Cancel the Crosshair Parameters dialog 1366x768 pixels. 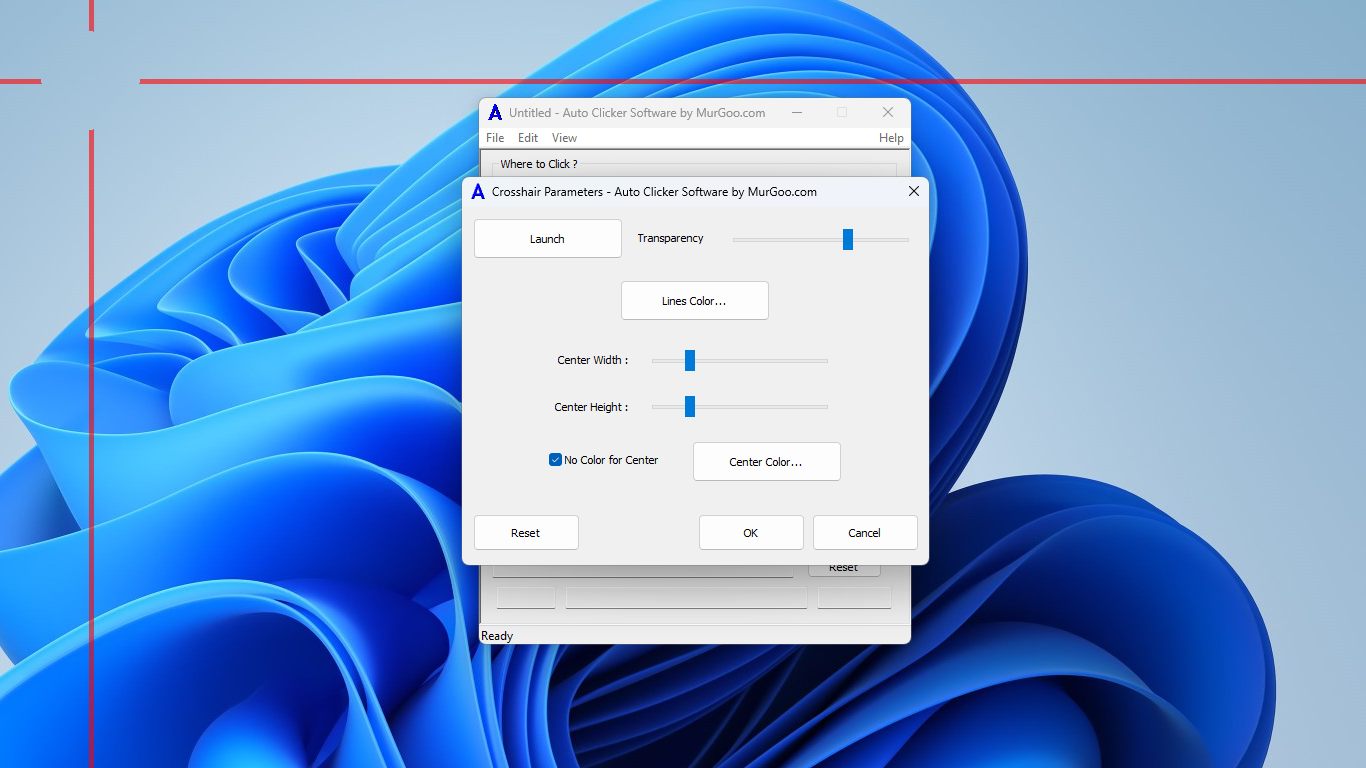click(x=864, y=532)
